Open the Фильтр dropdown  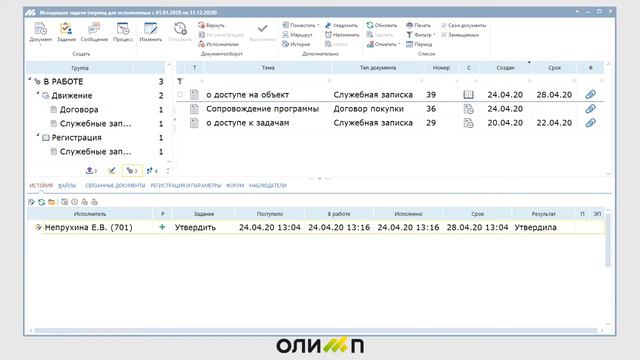click(x=421, y=35)
